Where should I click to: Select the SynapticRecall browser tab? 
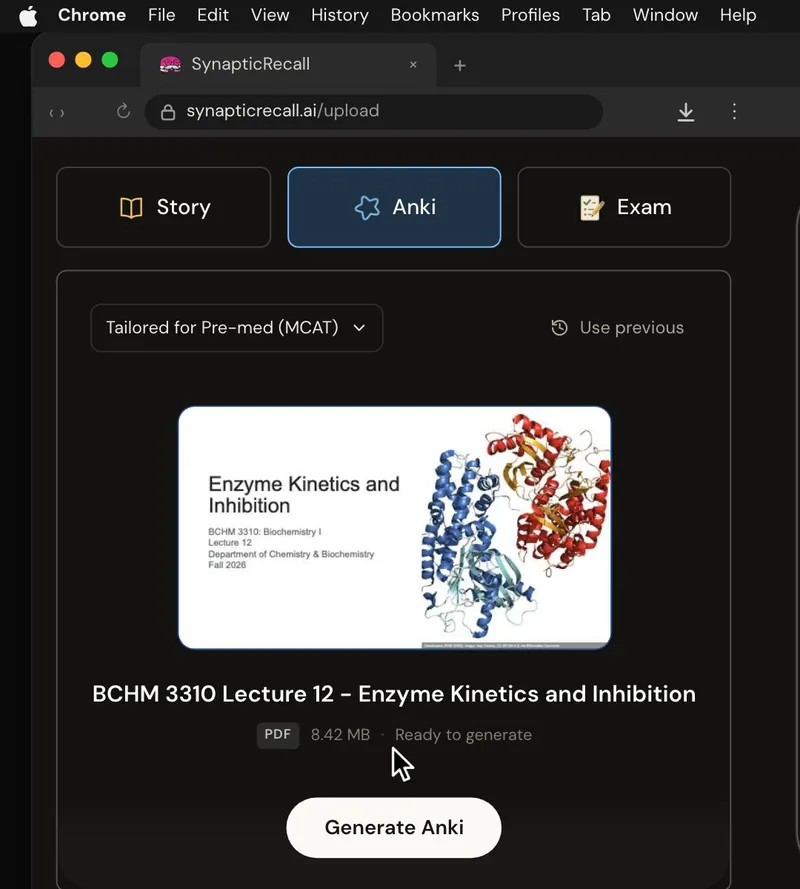point(288,65)
